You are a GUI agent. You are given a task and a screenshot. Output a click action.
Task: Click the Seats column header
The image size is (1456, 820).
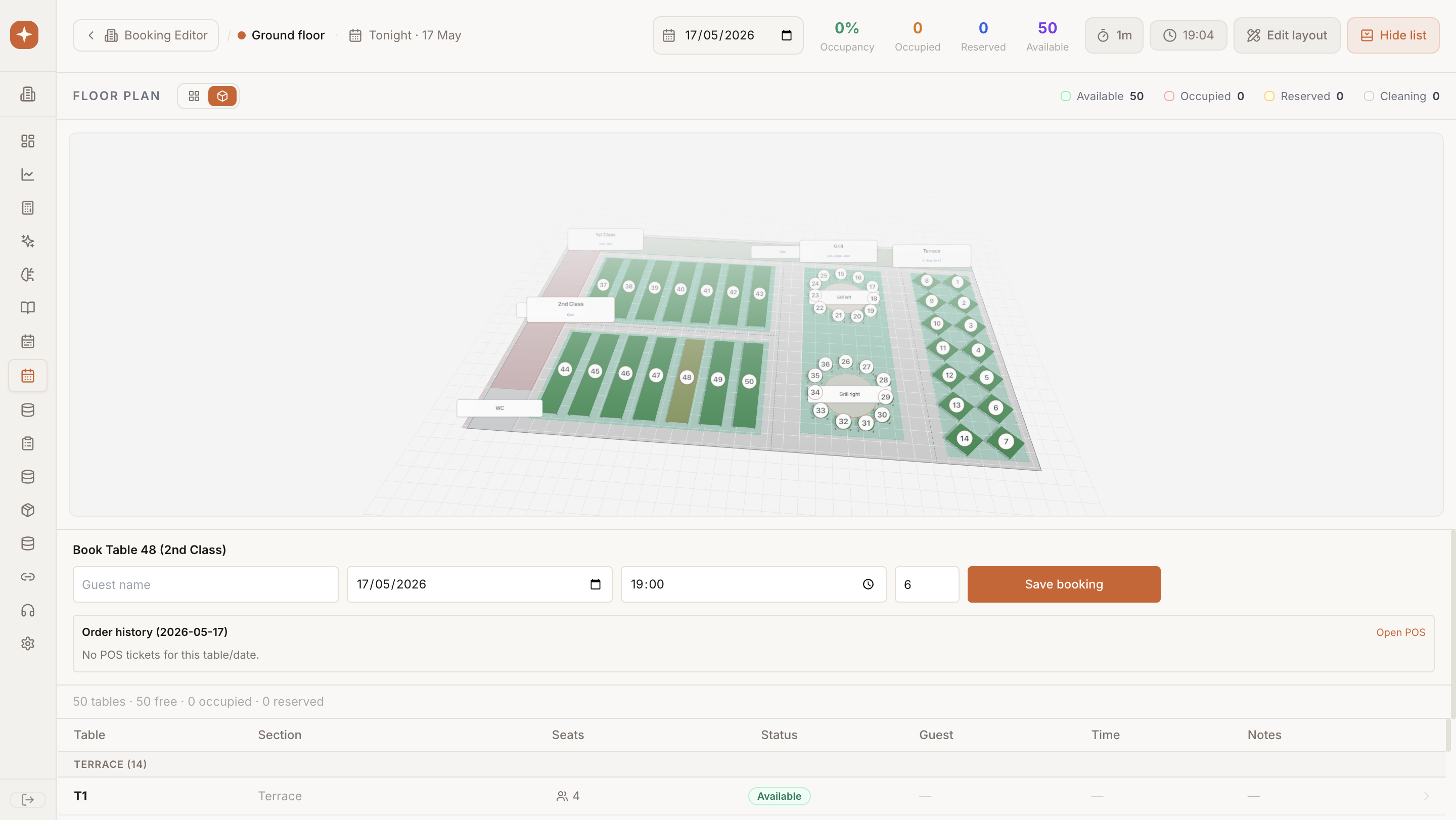(567, 735)
